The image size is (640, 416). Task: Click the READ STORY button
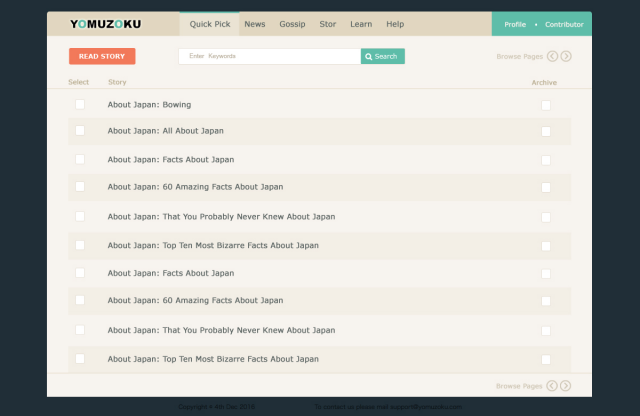click(102, 56)
